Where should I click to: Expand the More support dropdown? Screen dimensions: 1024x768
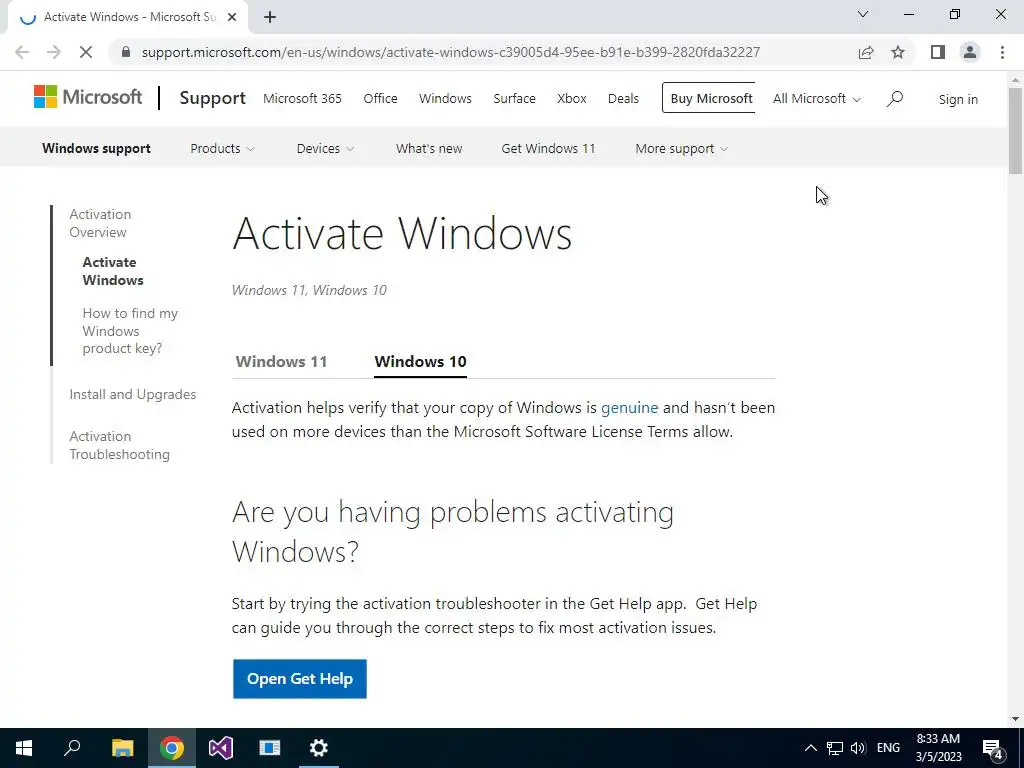681,148
